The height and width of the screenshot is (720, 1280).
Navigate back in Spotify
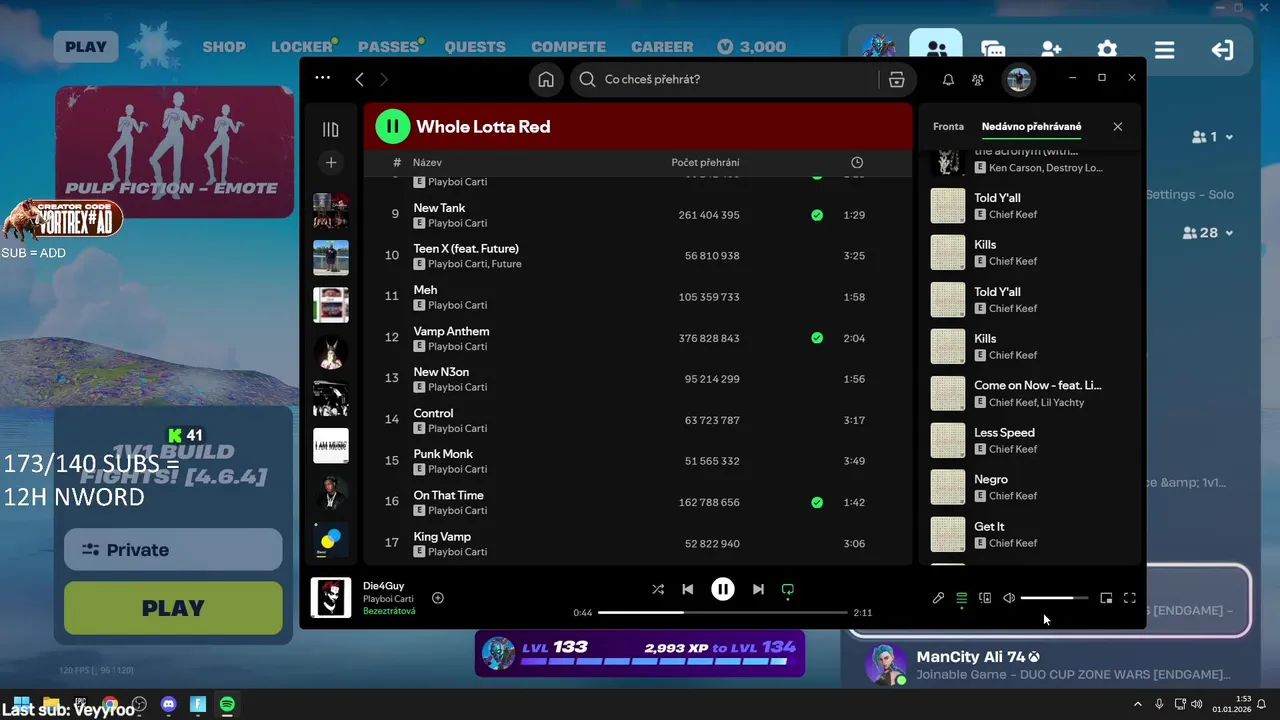point(359,79)
